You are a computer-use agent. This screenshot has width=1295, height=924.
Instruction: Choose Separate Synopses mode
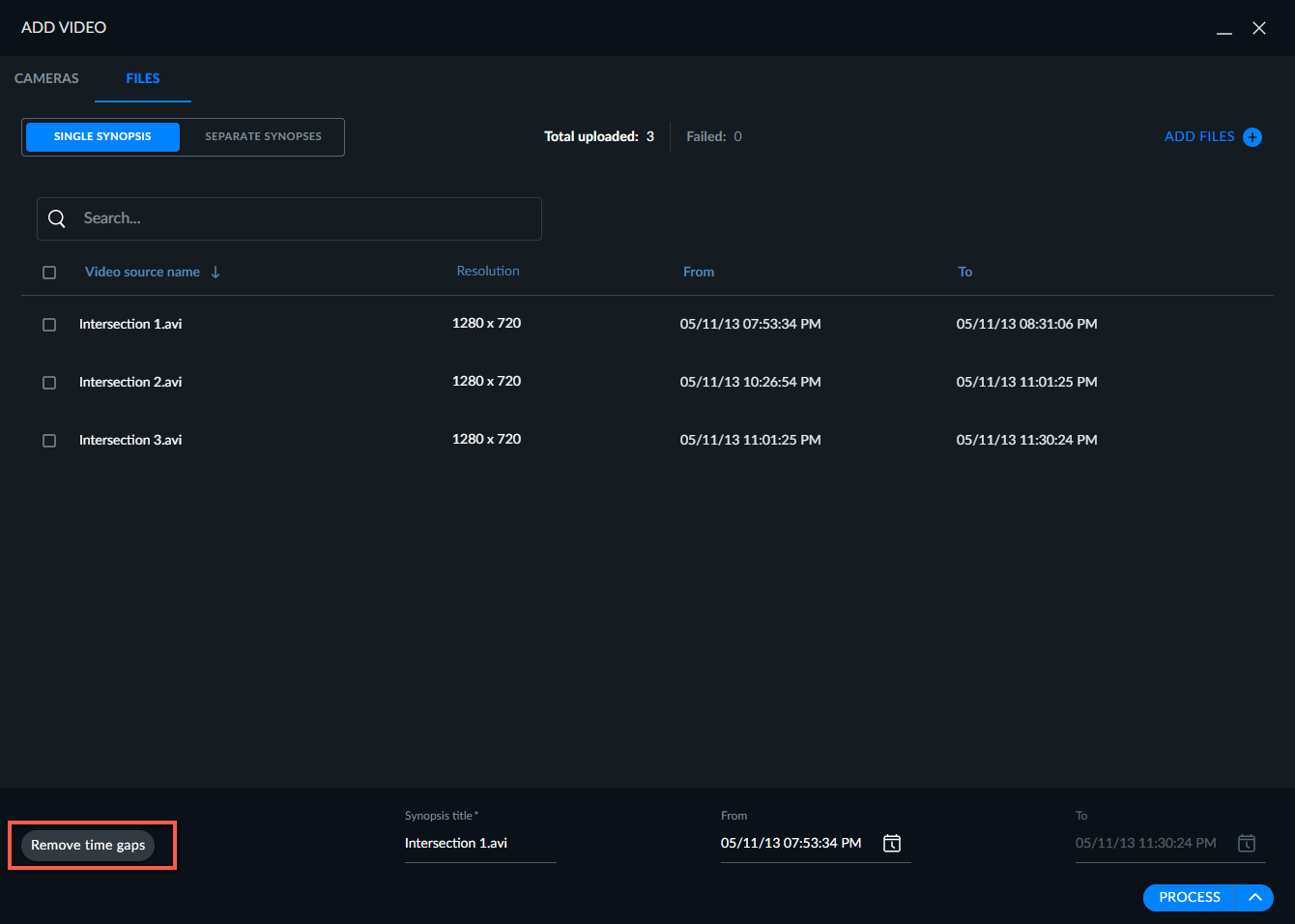pos(263,137)
